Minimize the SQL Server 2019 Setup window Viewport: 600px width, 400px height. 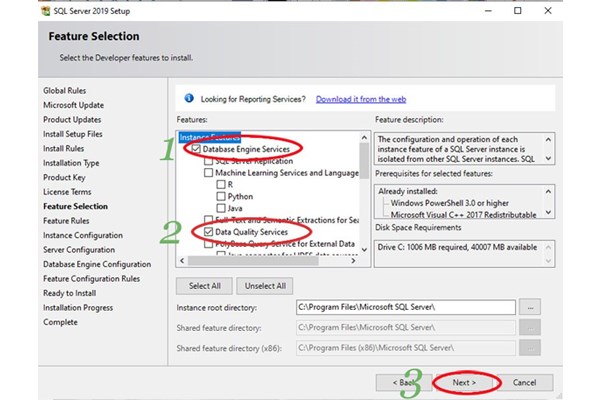click(x=488, y=11)
